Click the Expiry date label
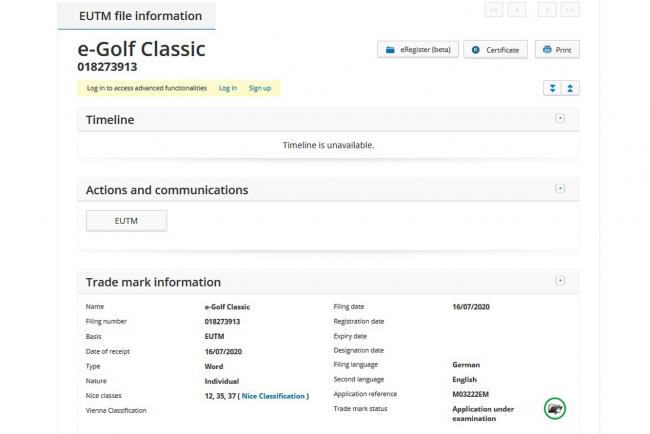The width and height of the screenshot is (650, 434). tap(350, 336)
